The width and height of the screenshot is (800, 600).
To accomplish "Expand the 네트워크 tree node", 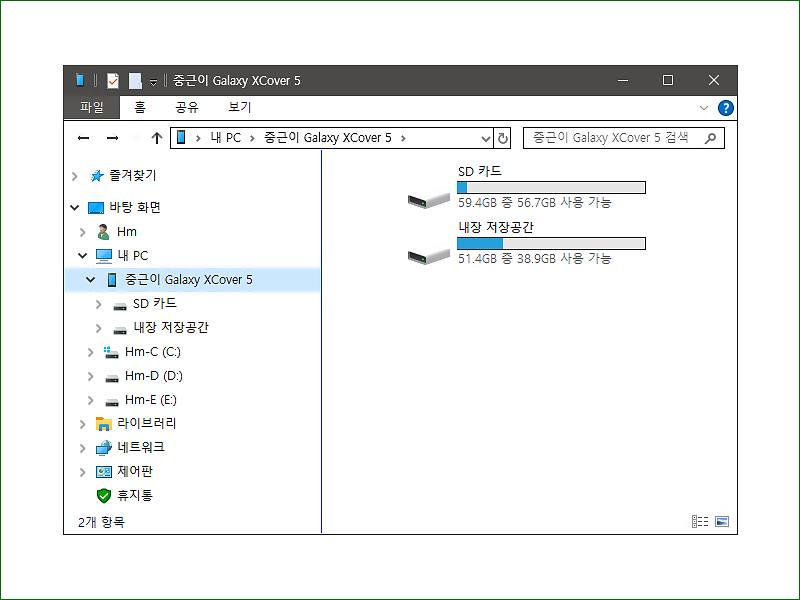I will (x=82, y=448).
